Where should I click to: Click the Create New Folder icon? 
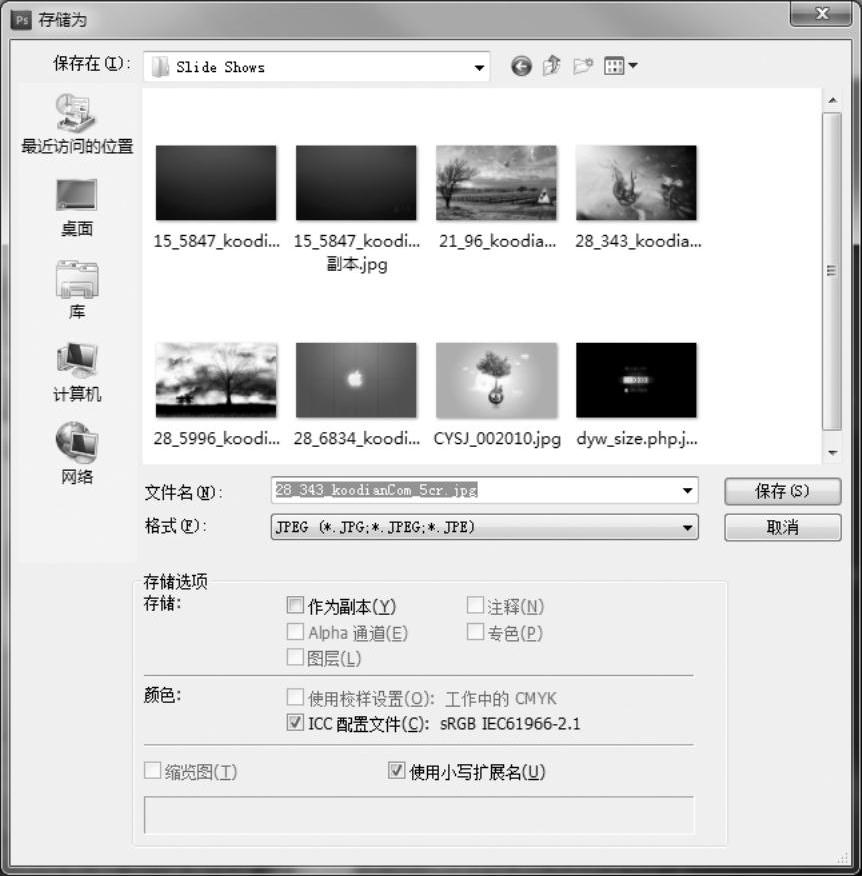(x=583, y=66)
